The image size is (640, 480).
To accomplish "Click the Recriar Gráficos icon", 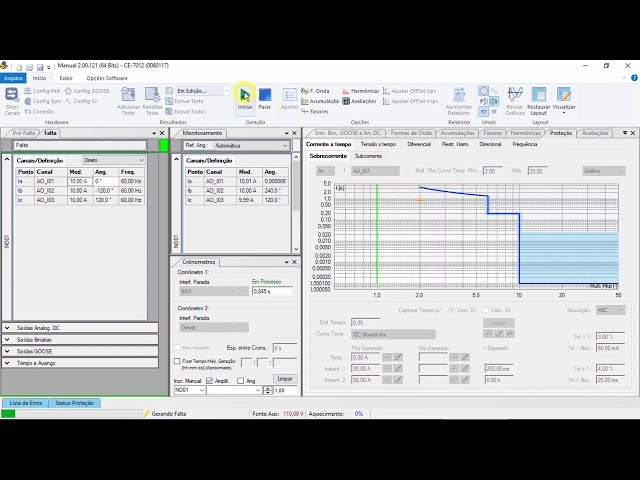I will pyautogui.click(x=515, y=95).
